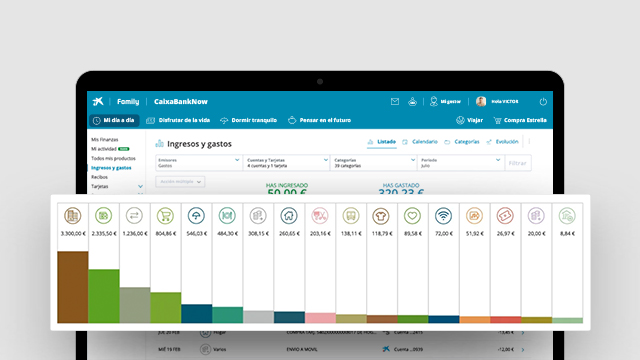Select the umbrella insurance category icon
The width and height of the screenshot is (640, 360).
coord(196,216)
